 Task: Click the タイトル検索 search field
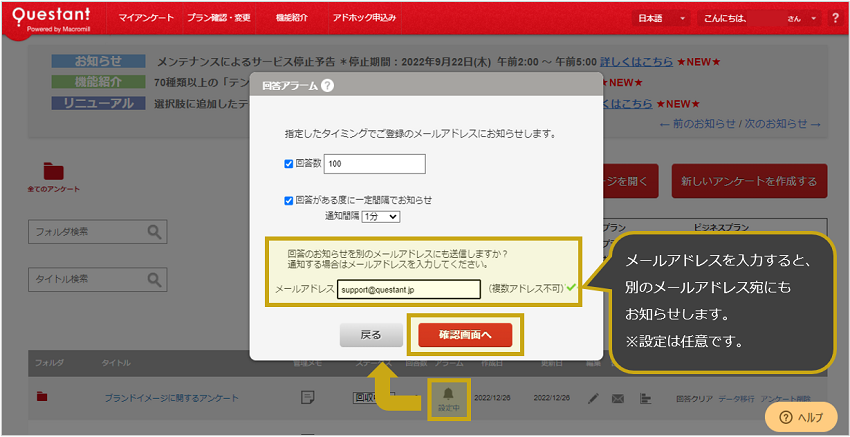[x=98, y=279]
